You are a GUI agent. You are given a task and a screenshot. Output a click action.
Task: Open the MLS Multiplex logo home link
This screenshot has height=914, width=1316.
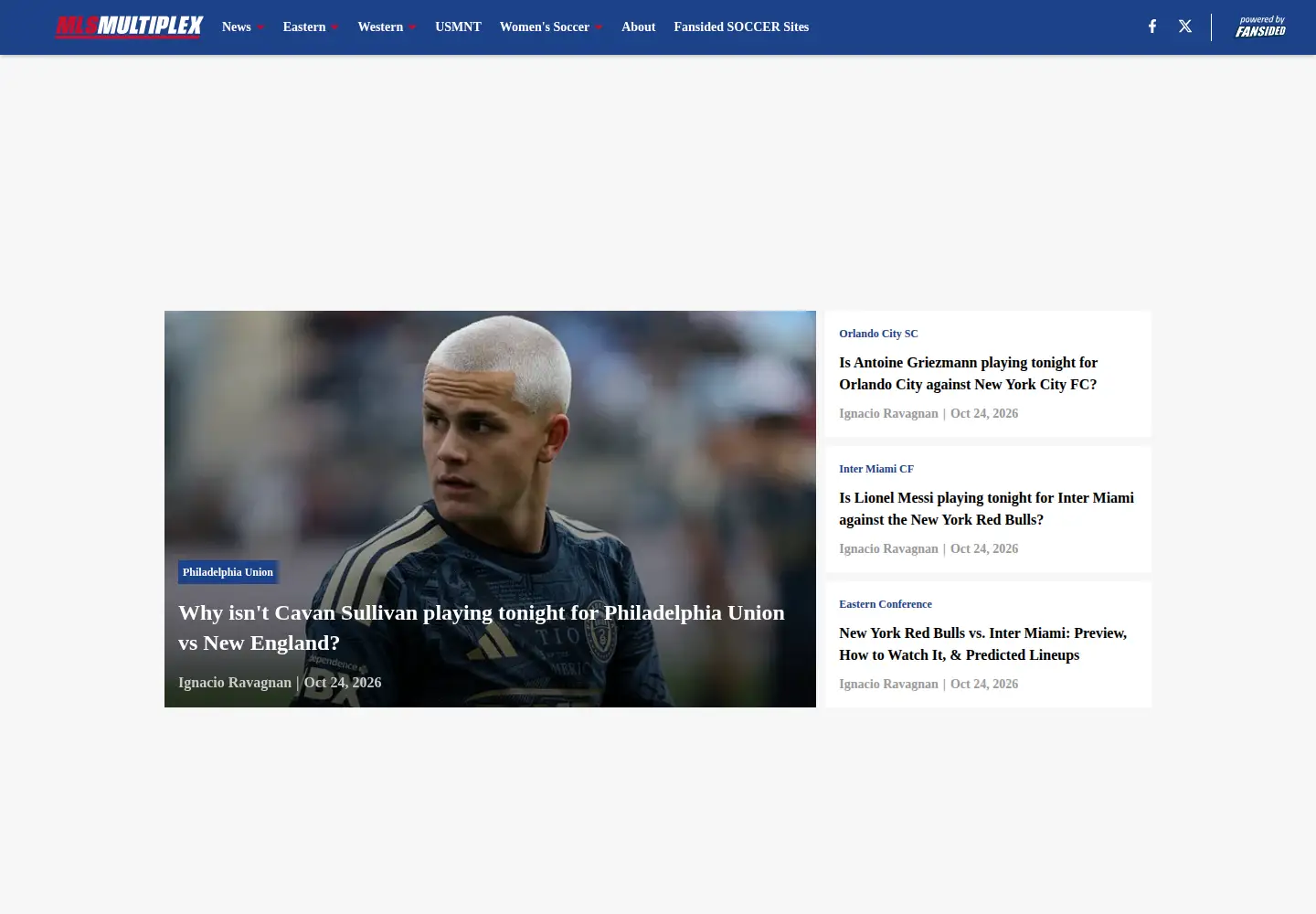click(x=129, y=27)
